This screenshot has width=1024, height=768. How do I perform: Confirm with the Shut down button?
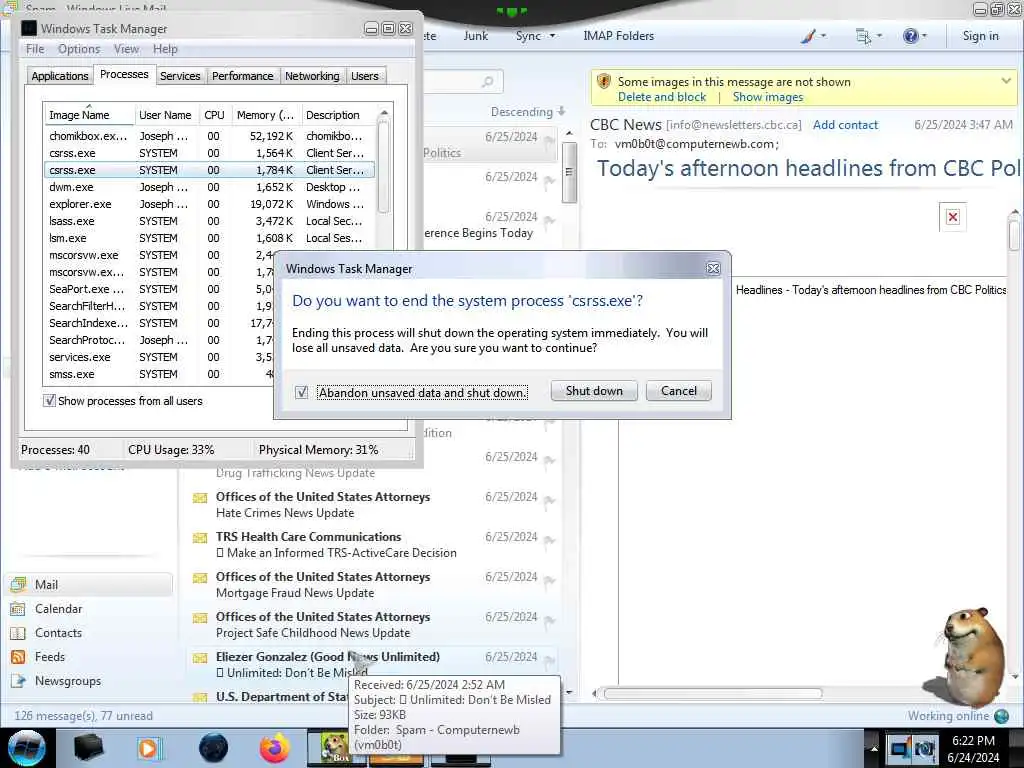tap(594, 391)
